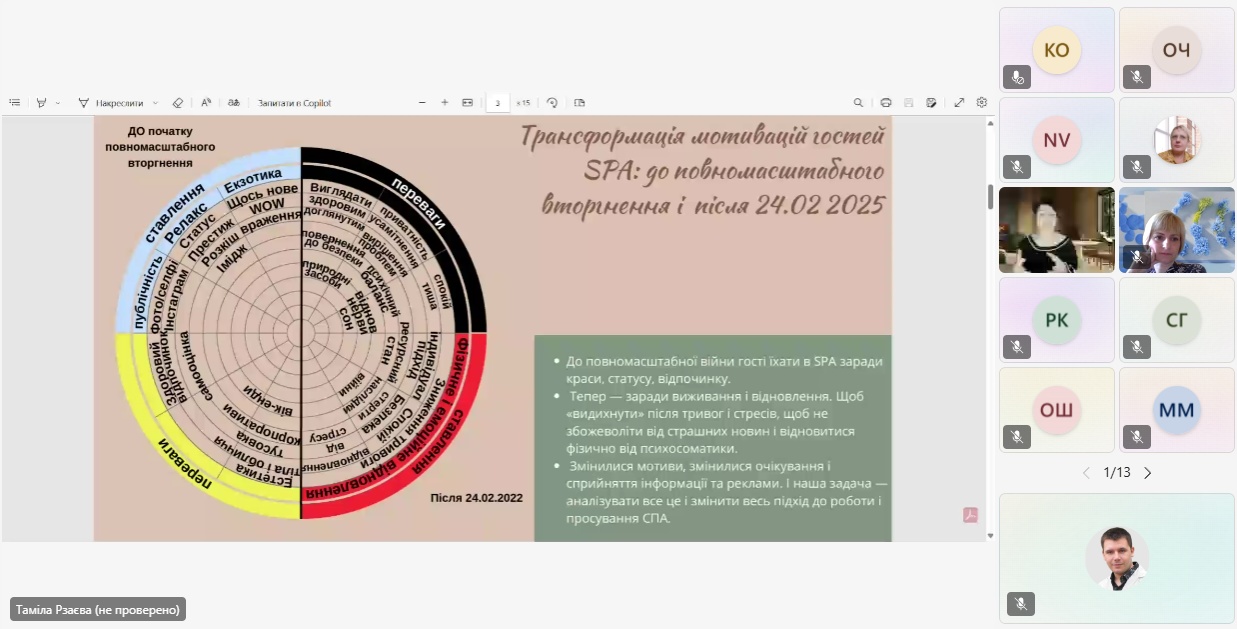Click the Запитати в Copilot button

coord(294,103)
